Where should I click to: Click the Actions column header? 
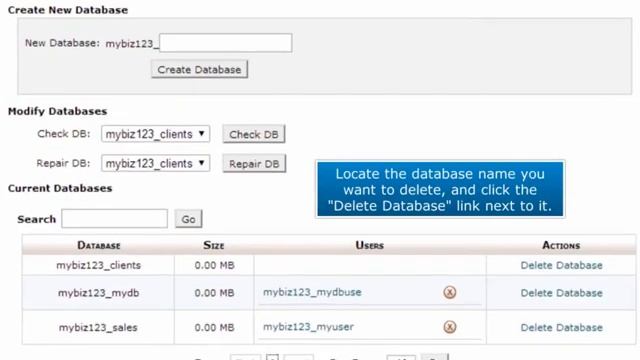pyautogui.click(x=561, y=245)
